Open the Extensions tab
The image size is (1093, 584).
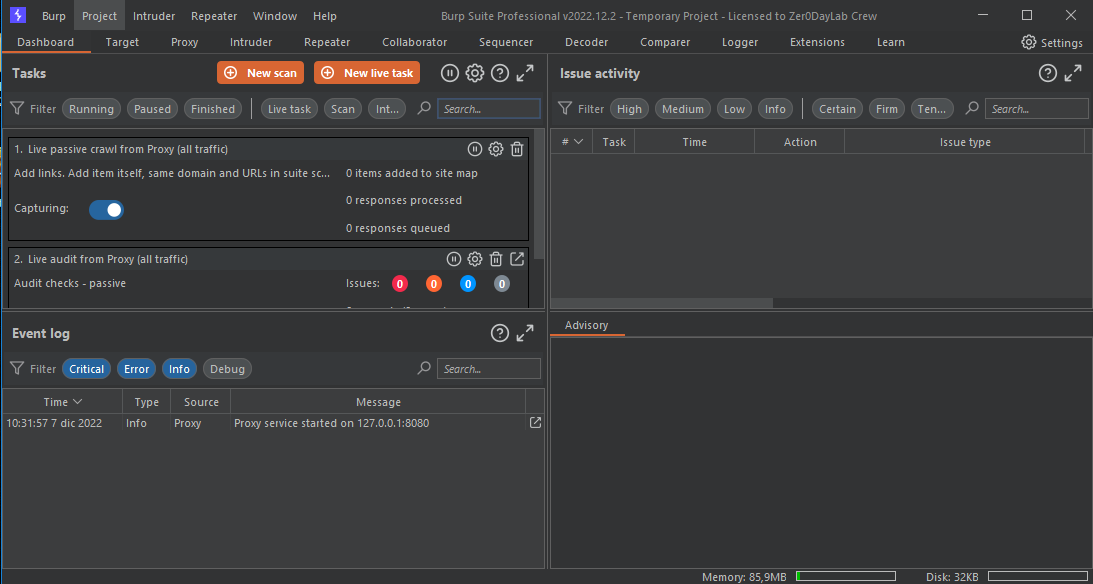(x=817, y=43)
